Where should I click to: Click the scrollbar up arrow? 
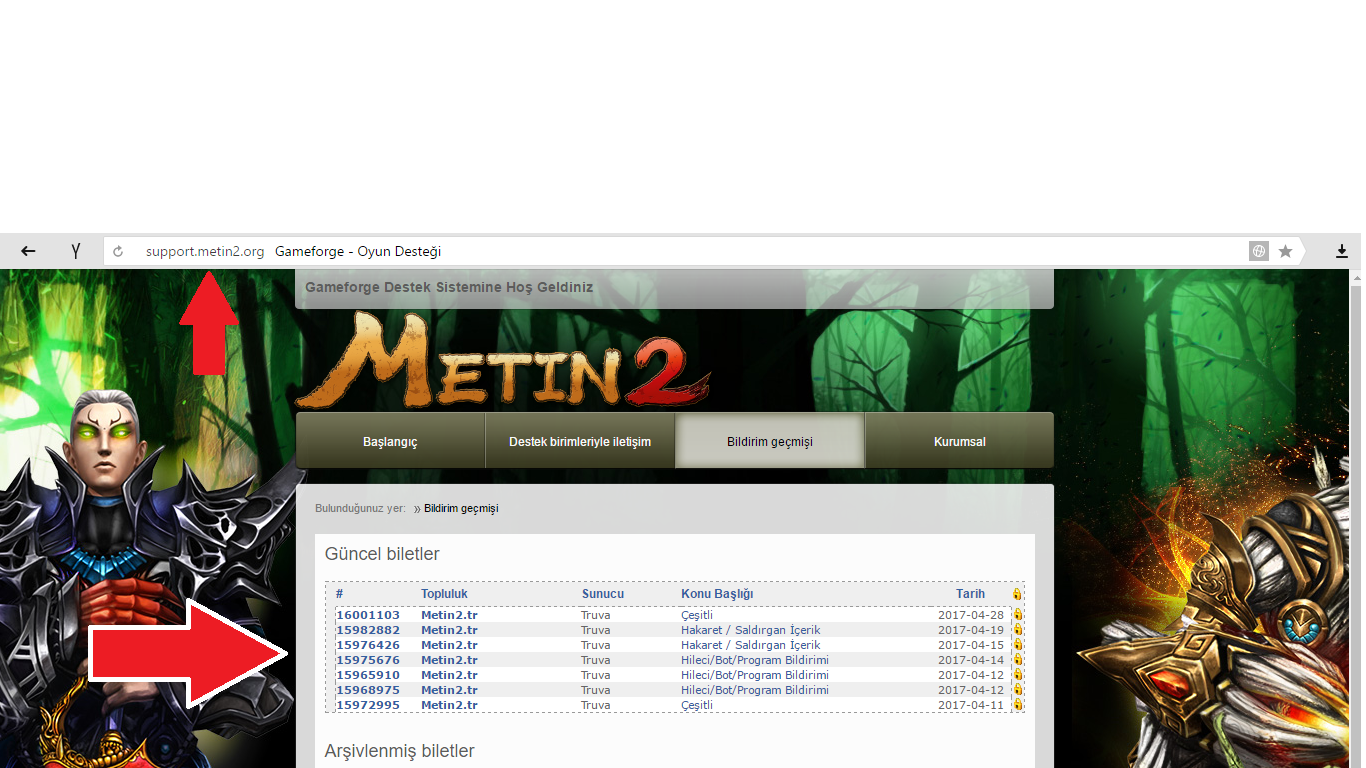pos(1355,276)
